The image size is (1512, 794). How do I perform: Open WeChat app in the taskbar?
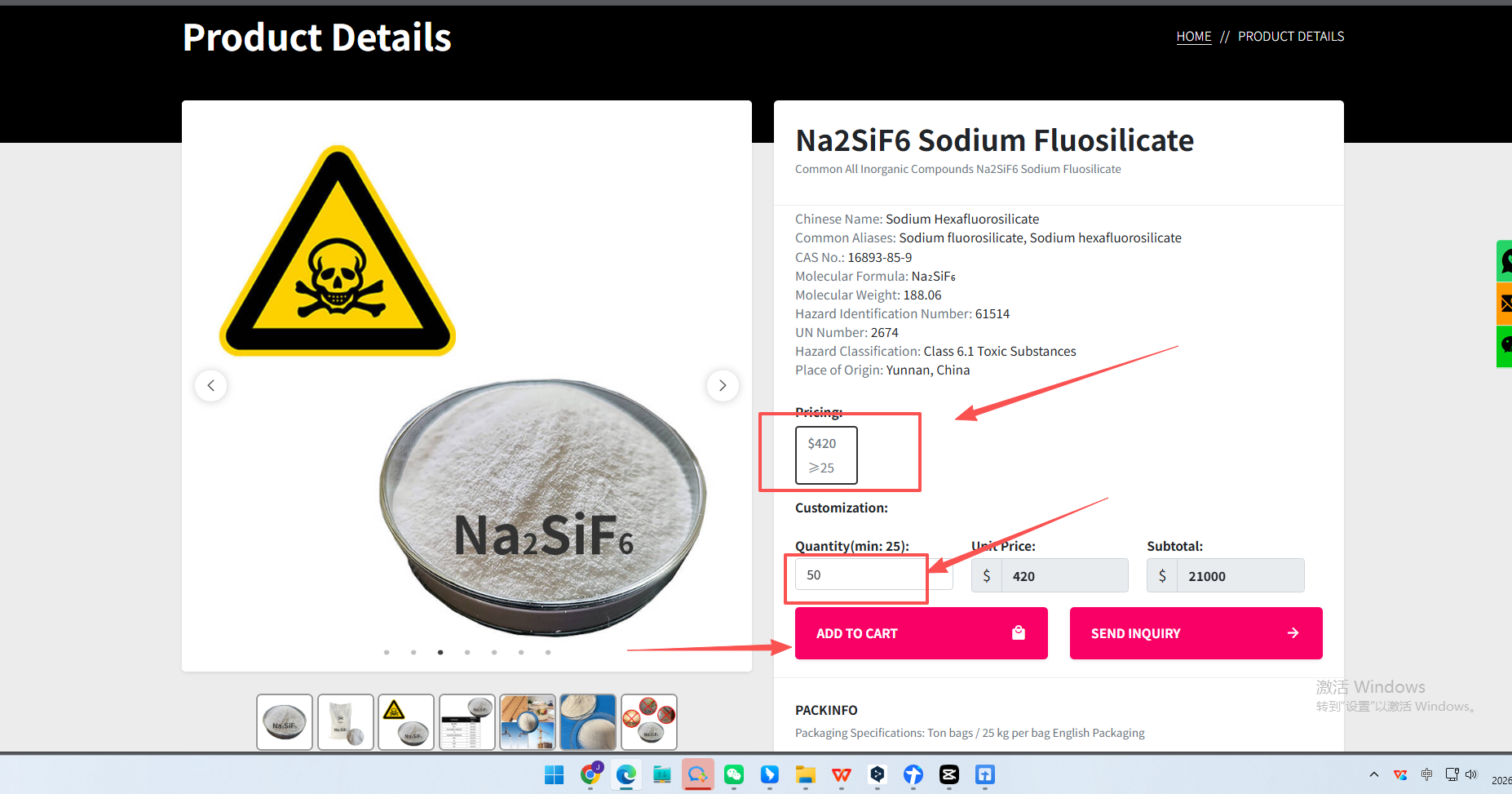coord(734,774)
